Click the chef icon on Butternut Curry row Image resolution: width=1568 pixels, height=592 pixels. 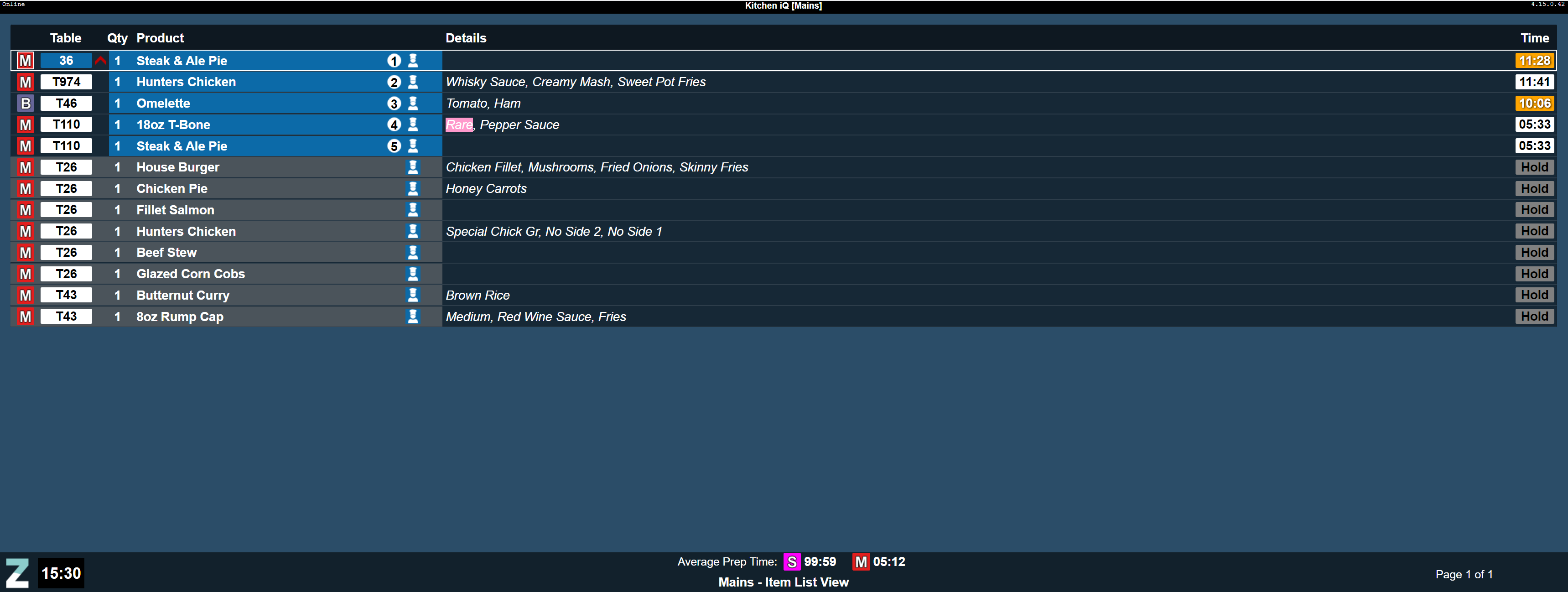coord(413,295)
